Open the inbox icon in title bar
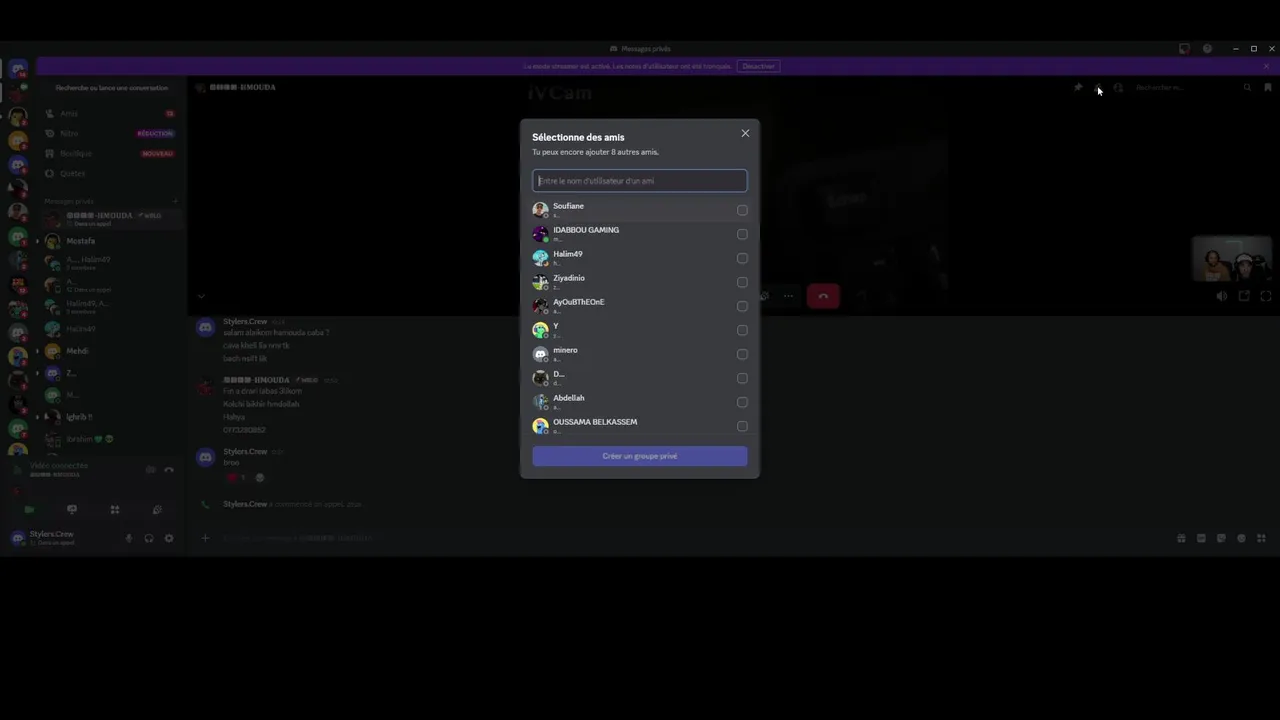 pyautogui.click(x=1185, y=48)
